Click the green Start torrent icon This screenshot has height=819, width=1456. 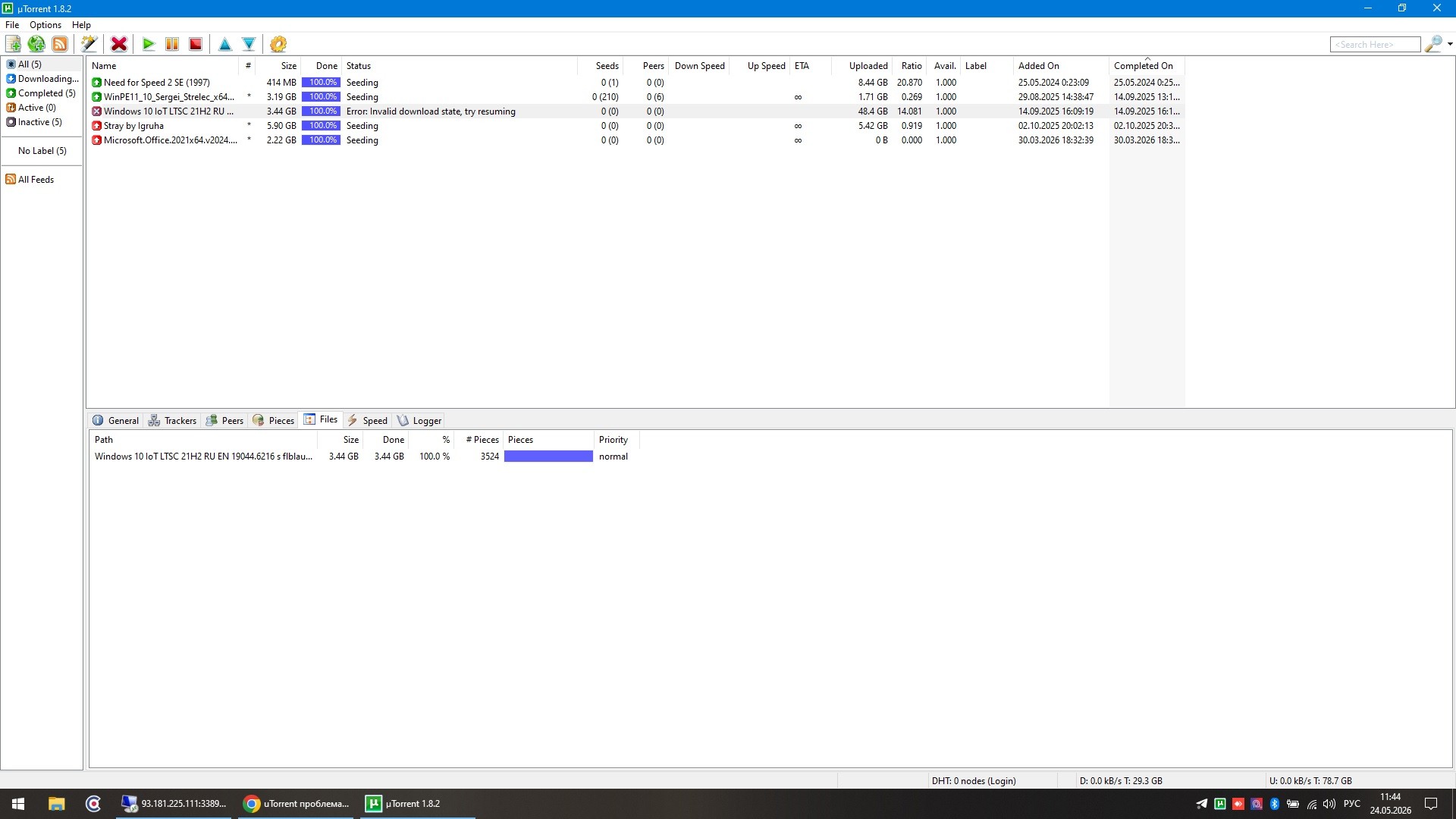(149, 44)
